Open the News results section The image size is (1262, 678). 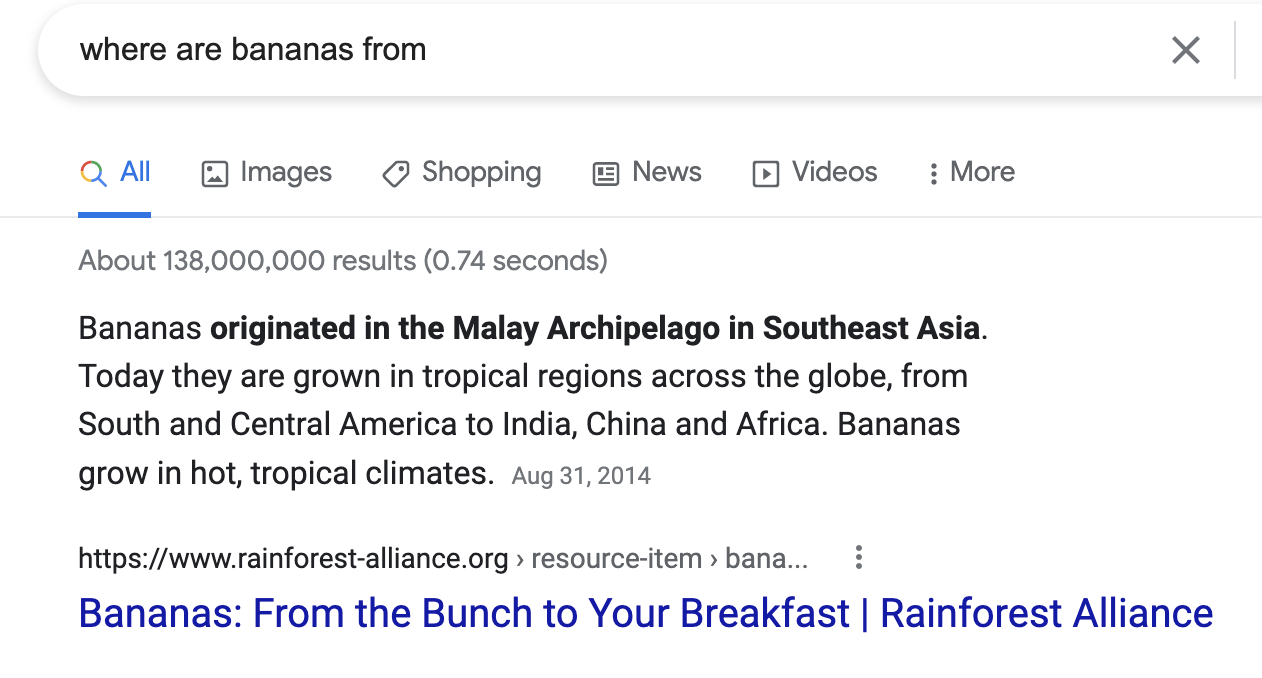pos(666,172)
